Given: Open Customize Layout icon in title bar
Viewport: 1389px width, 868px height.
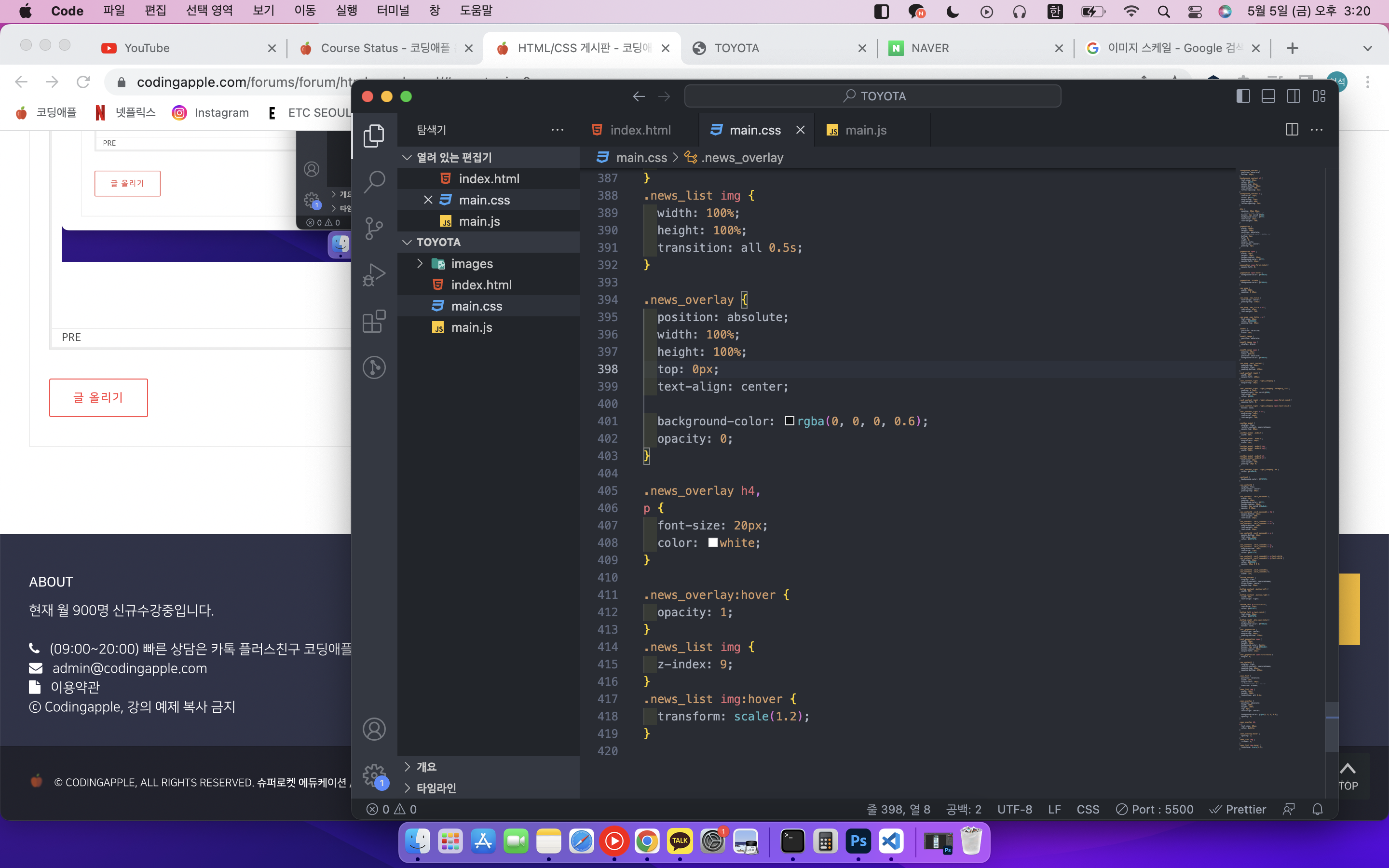Looking at the screenshot, I should pos(1319,96).
